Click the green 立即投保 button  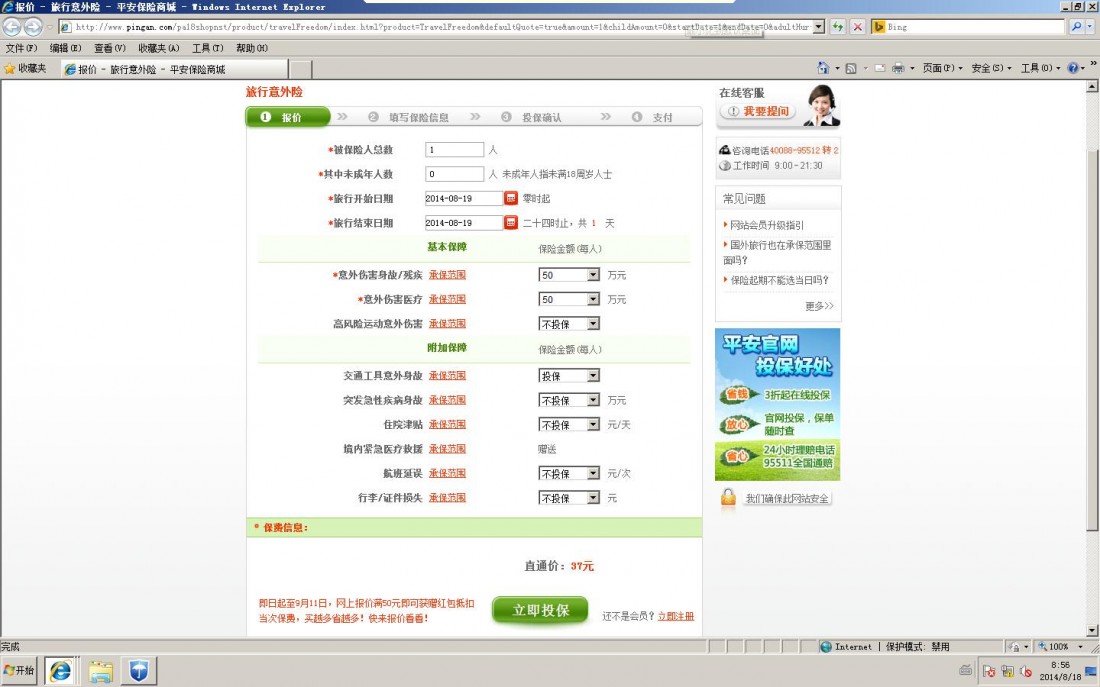click(x=540, y=611)
